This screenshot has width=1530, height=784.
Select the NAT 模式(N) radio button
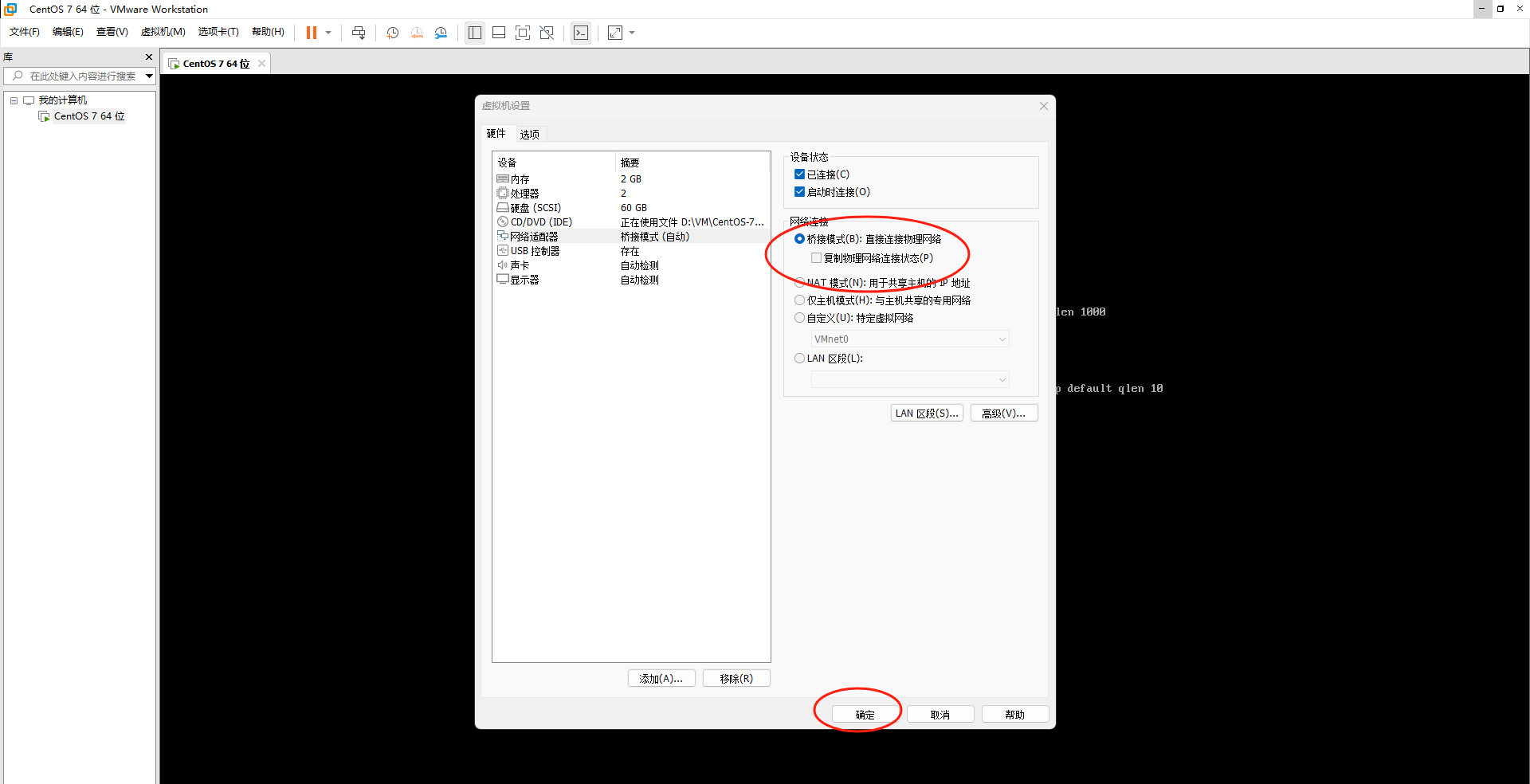(x=799, y=283)
